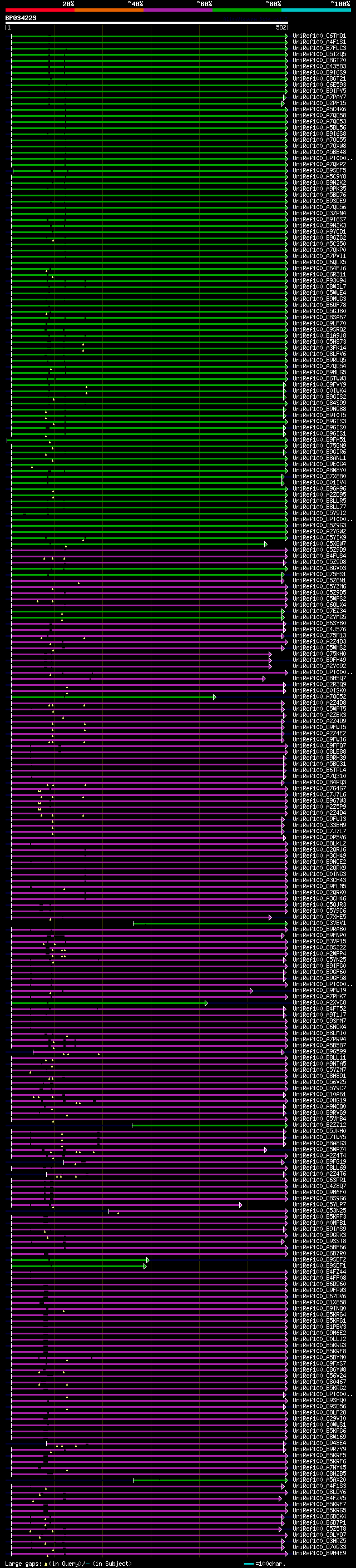Click the cyan ~100% identity legend segment
Screen dimensions: 356x1568
pyautogui.click(x=316, y=10)
